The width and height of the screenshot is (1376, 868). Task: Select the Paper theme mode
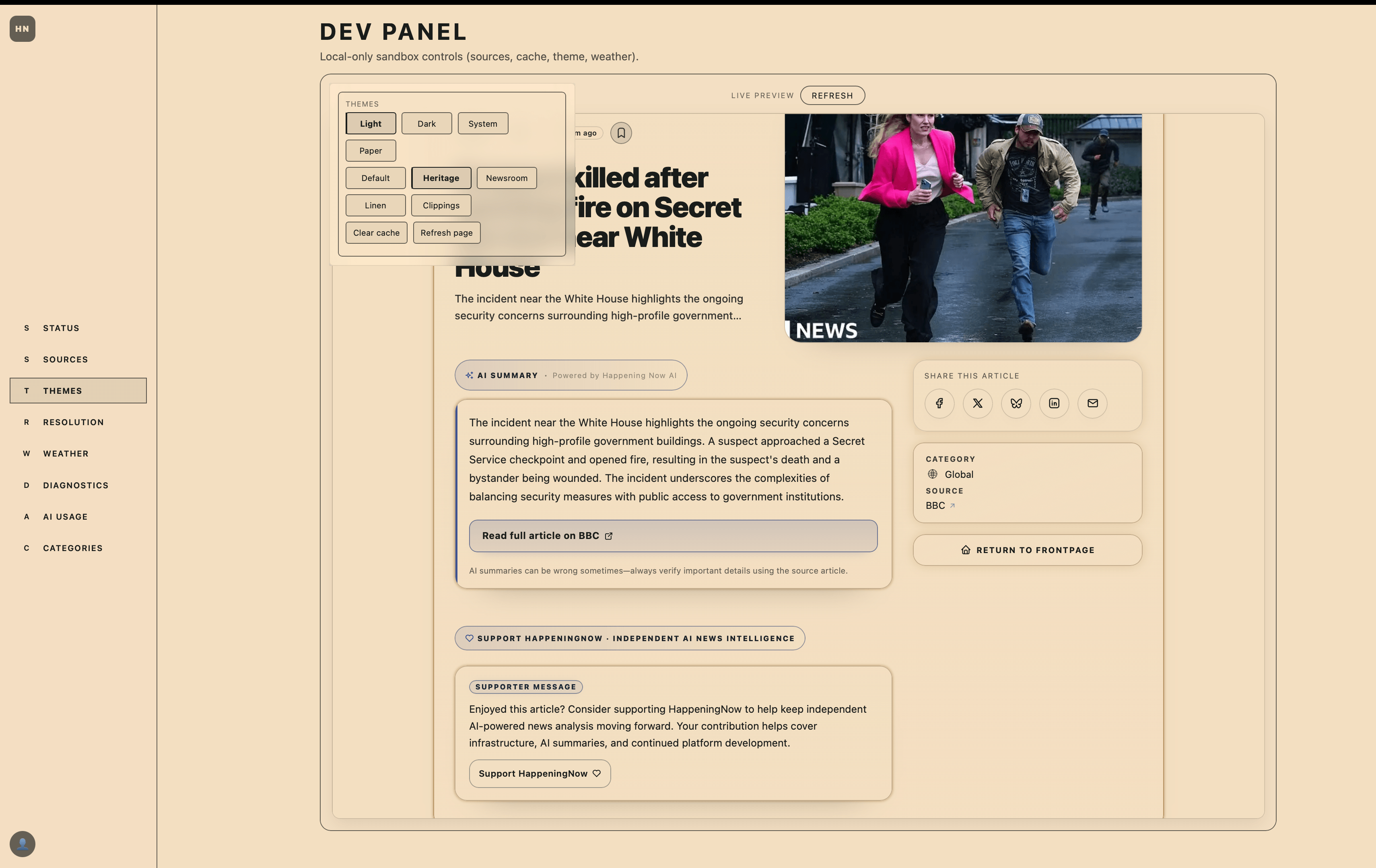[371, 151]
